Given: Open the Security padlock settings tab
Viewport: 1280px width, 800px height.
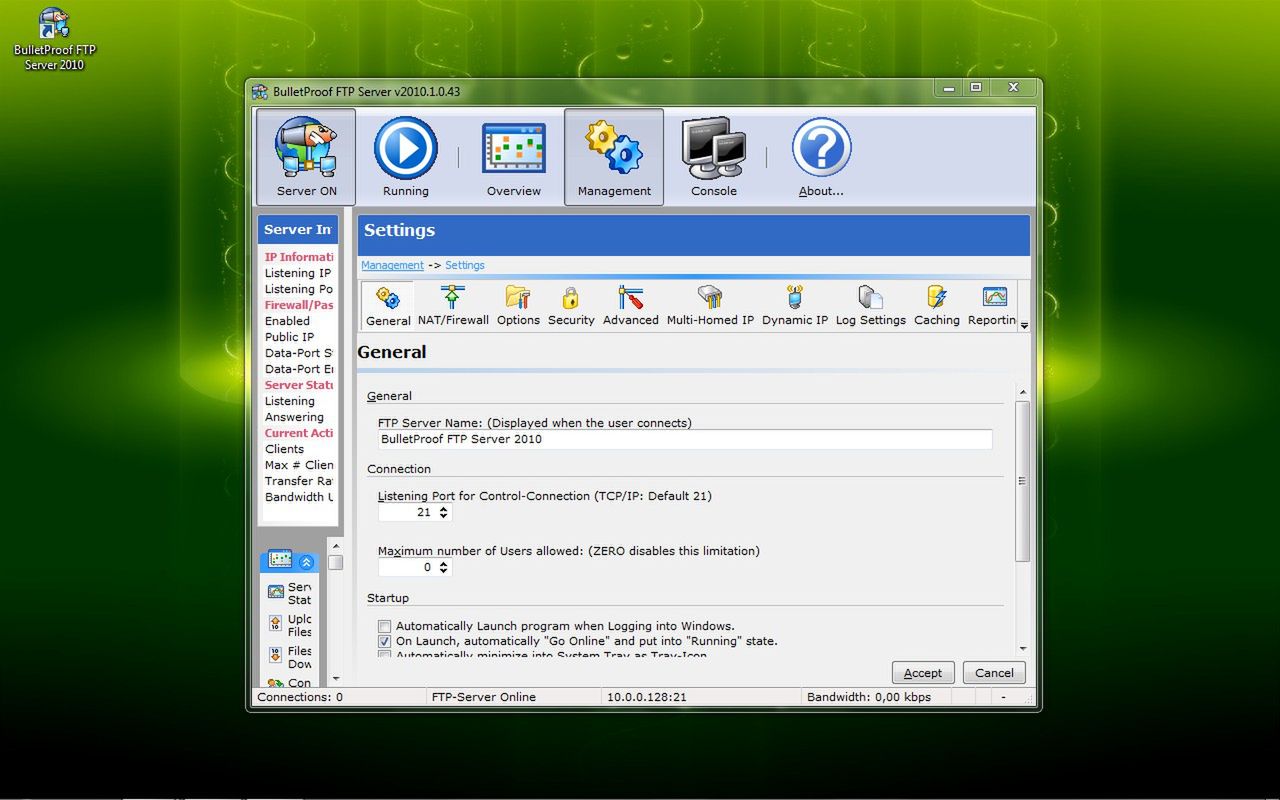Looking at the screenshot, I should click(x=571, y=306).
